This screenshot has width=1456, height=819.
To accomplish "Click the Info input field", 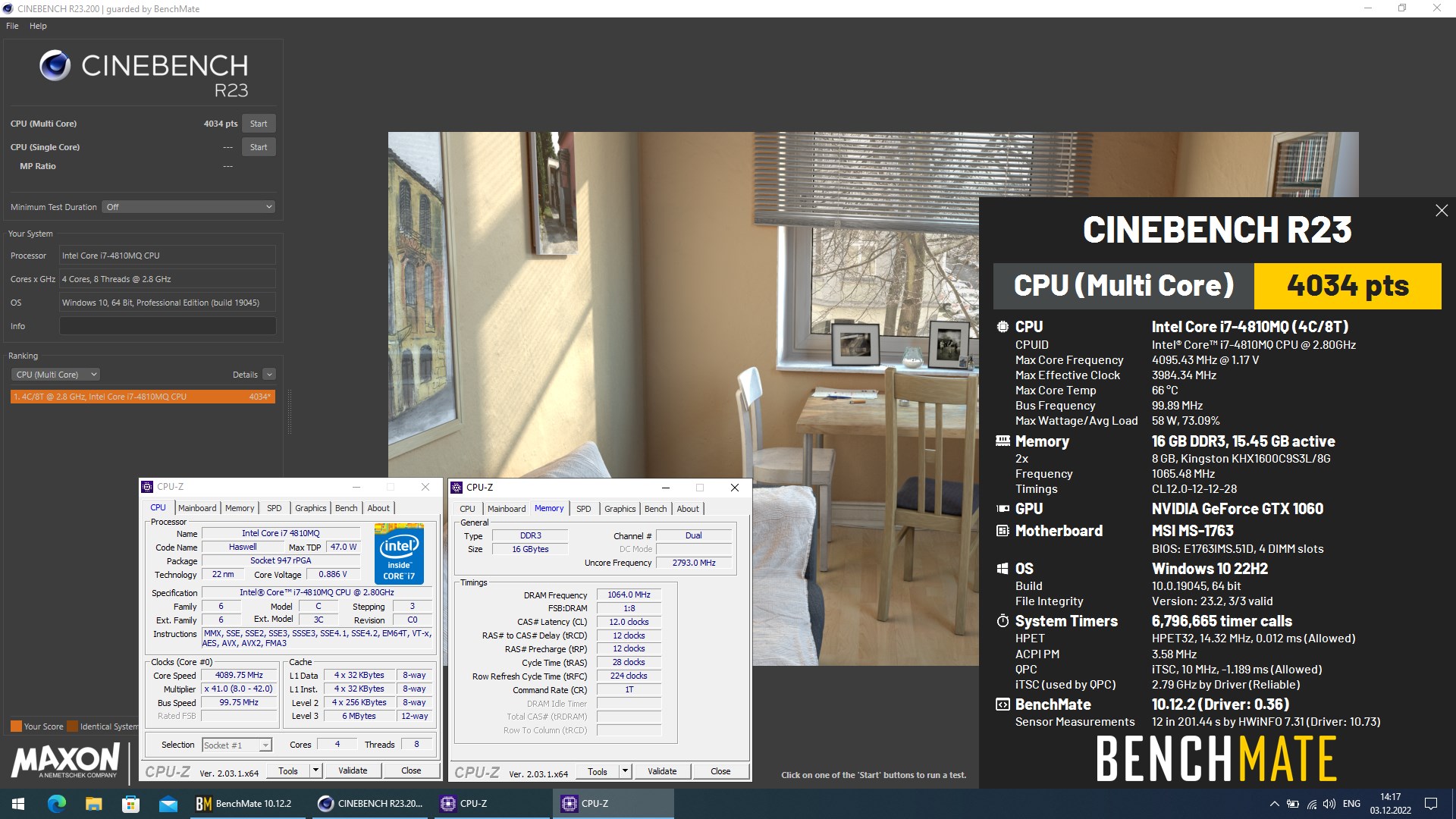I will point(168,326).
